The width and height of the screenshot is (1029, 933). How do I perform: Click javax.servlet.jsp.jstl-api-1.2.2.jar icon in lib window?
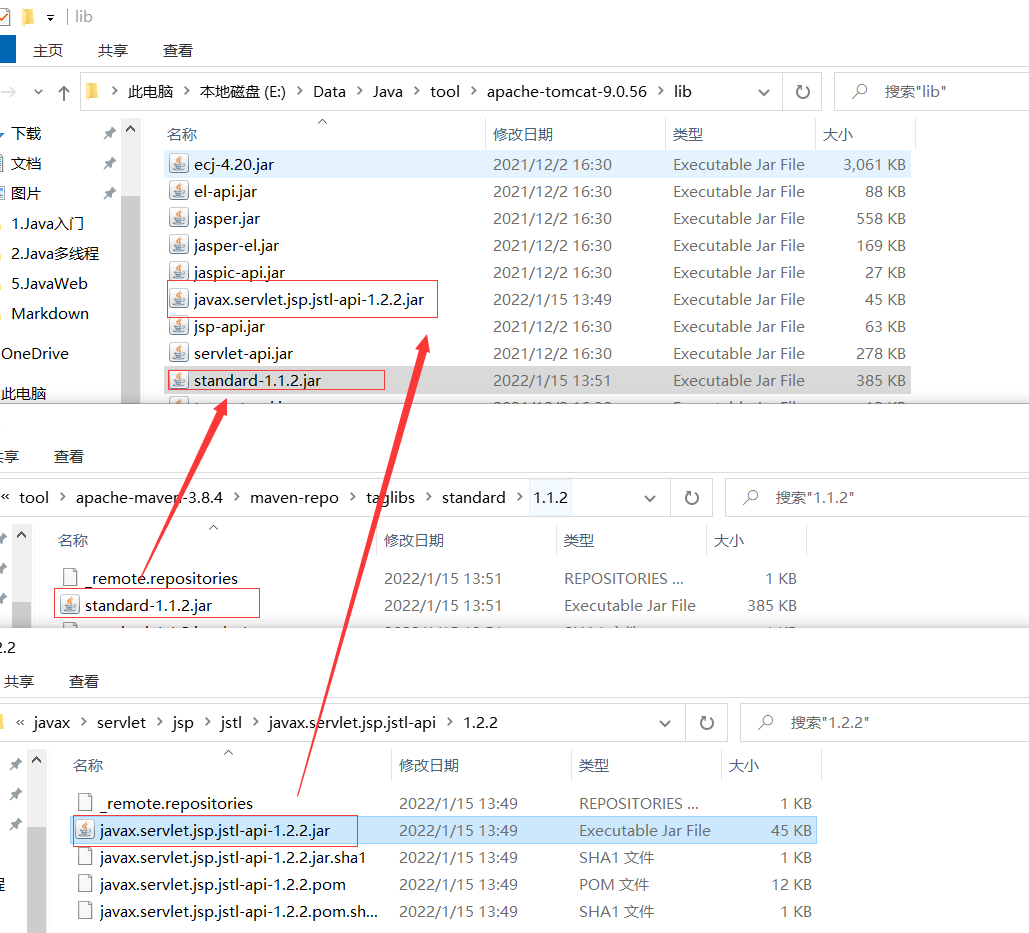point(178,299)
